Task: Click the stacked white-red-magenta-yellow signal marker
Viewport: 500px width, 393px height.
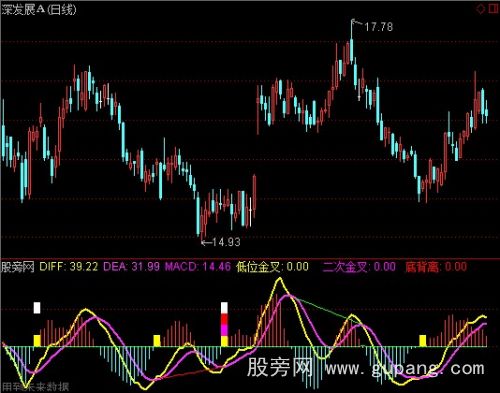Action: 224,324
